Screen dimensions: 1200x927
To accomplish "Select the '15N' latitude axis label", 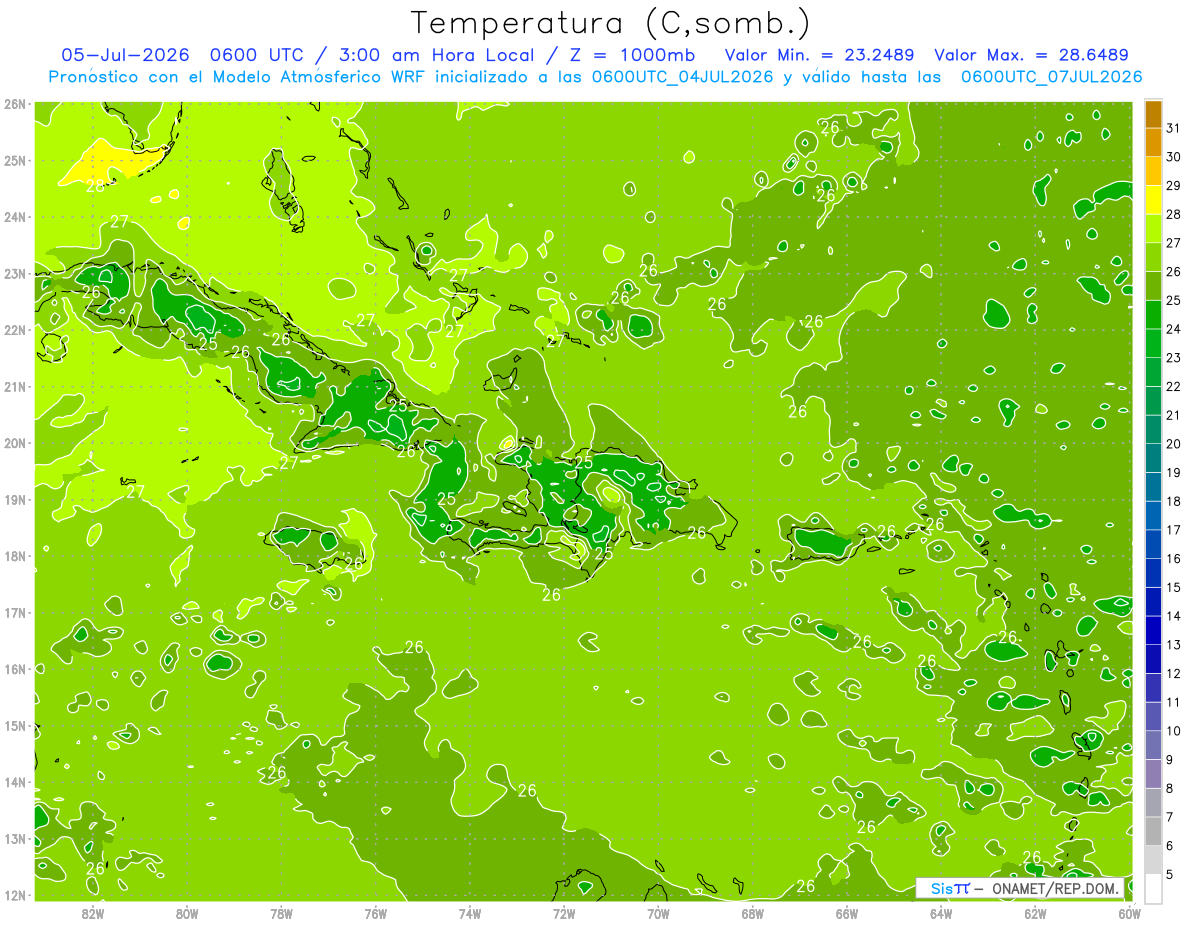I will (15, 725).
